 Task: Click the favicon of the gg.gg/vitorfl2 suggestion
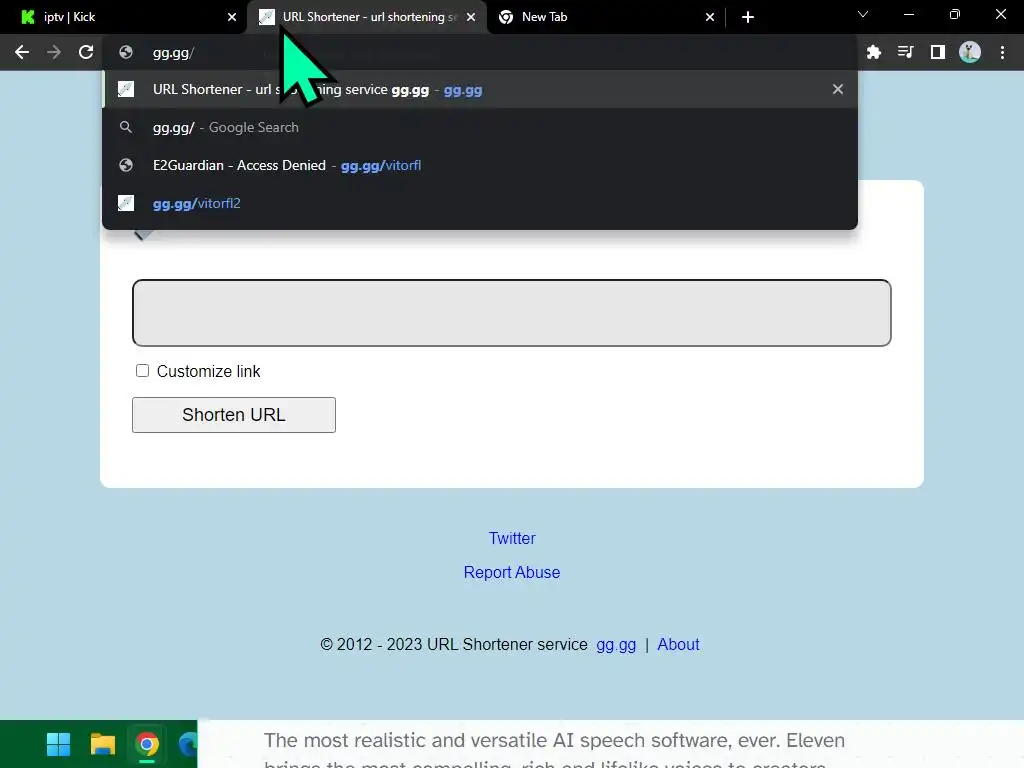pyautogui.click(x=126, y=203)
